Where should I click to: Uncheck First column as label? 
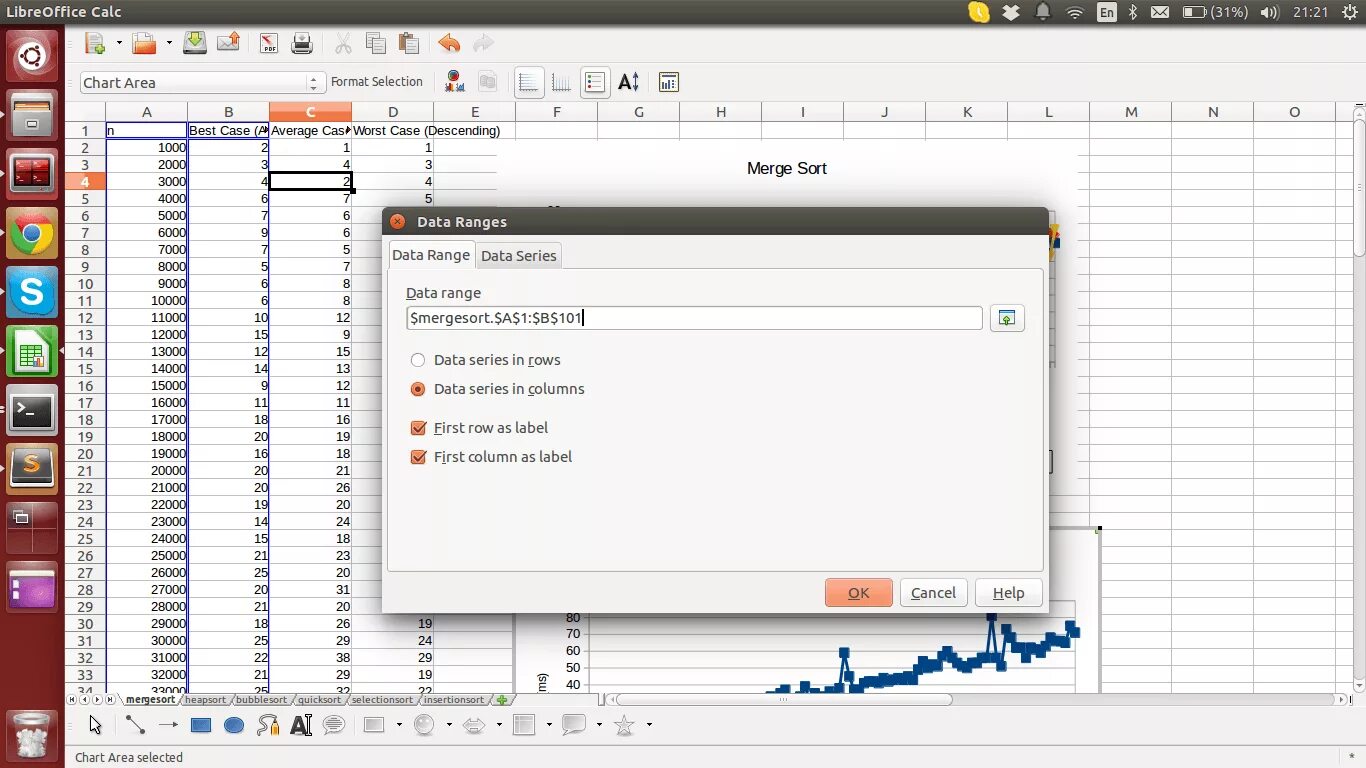tap(492, 457)
